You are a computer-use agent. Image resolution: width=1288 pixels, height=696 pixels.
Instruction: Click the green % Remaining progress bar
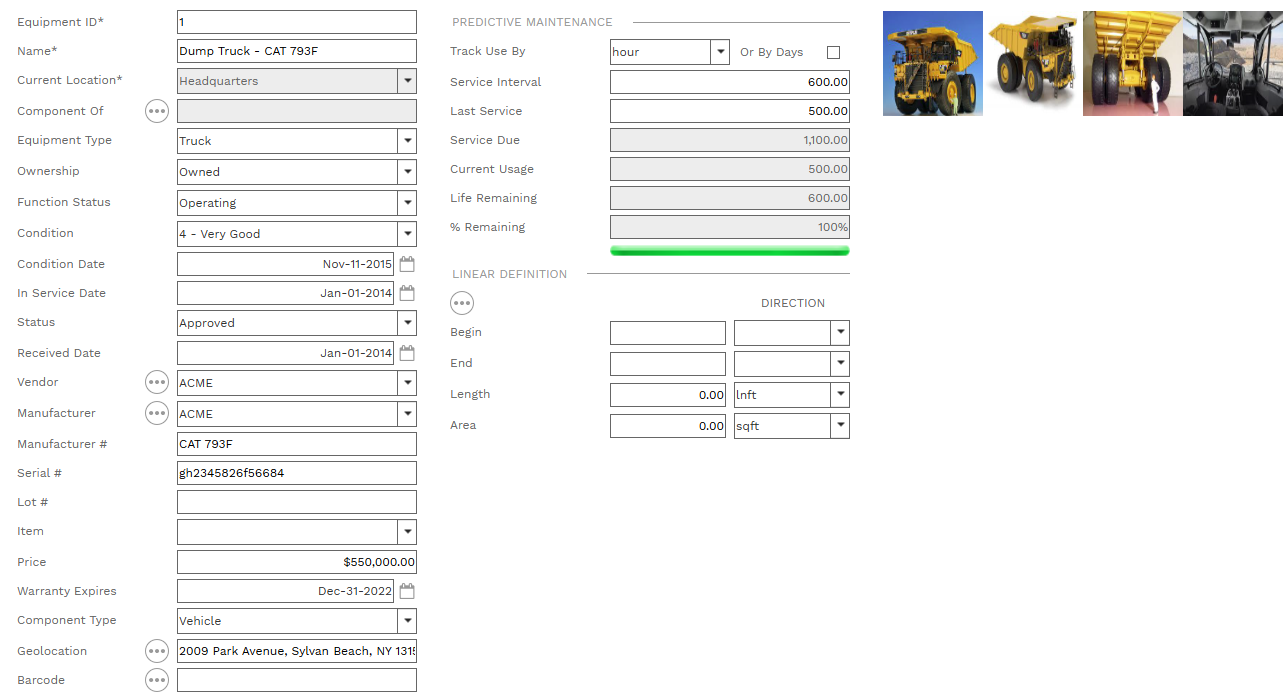729,250
